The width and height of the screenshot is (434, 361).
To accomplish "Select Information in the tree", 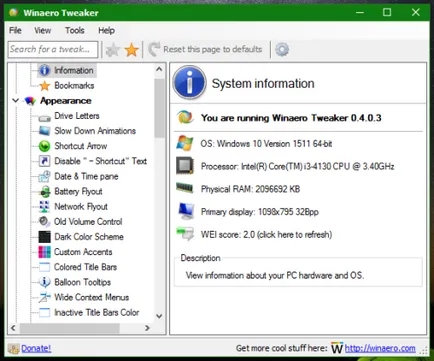I will click(74, 70).
